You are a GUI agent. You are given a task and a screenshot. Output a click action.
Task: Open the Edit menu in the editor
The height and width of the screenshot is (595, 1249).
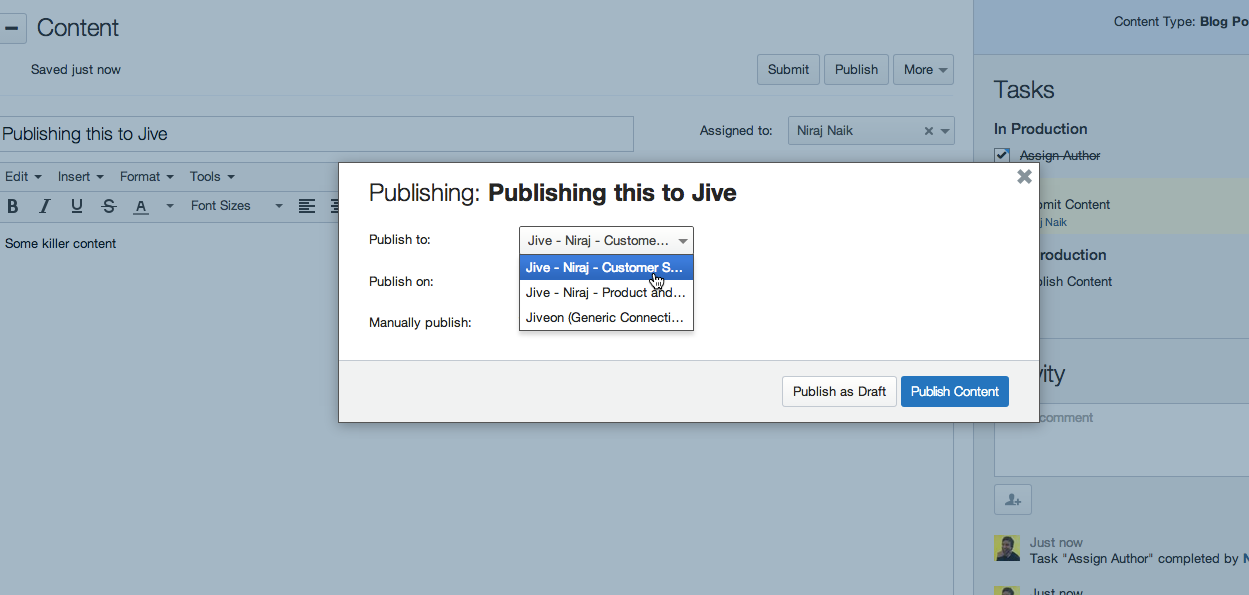[x=23, y=176]
